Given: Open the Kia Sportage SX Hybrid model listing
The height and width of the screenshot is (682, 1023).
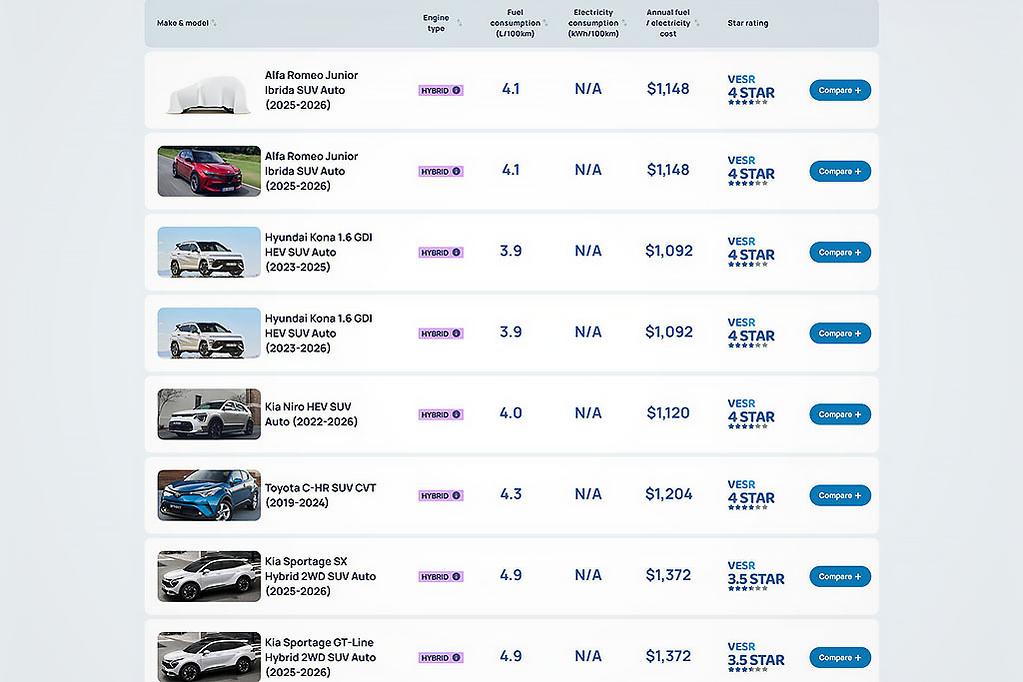Looking at the screenshot, I should pyautogui.click(x=320, y=576).
